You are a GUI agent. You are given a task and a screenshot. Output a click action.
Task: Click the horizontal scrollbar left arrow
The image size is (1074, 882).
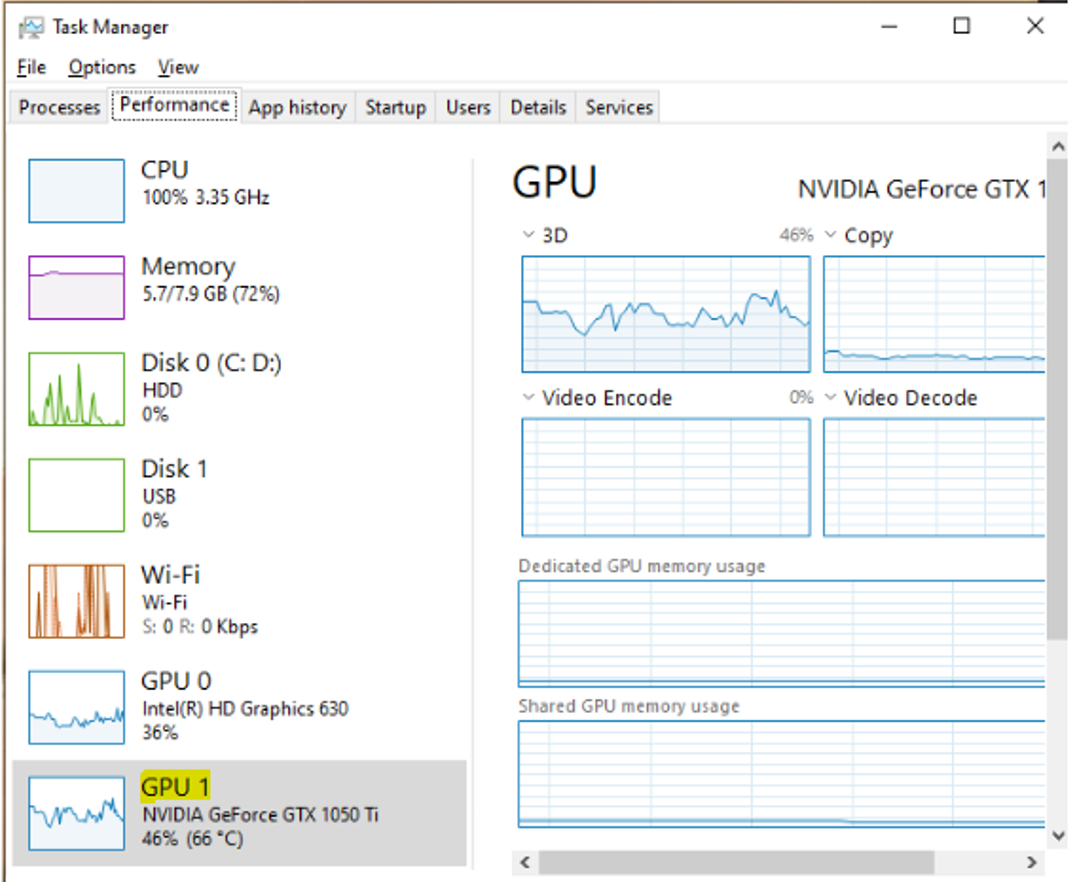pos(525,862)
